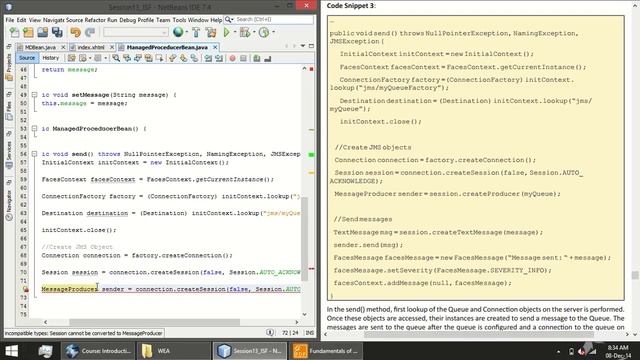Image resolution: width=640 pixels, height=360 pixels.
Task: Switch to Fundamentals of taskbar window
Action: 327,351
